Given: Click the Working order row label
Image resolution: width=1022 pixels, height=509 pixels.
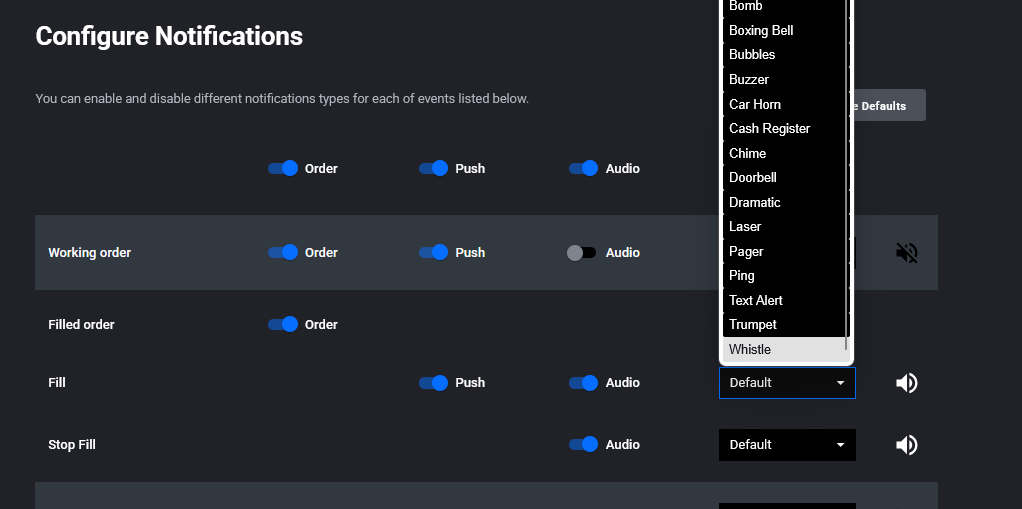Looking at the screenshot, I should coord(89,252).
